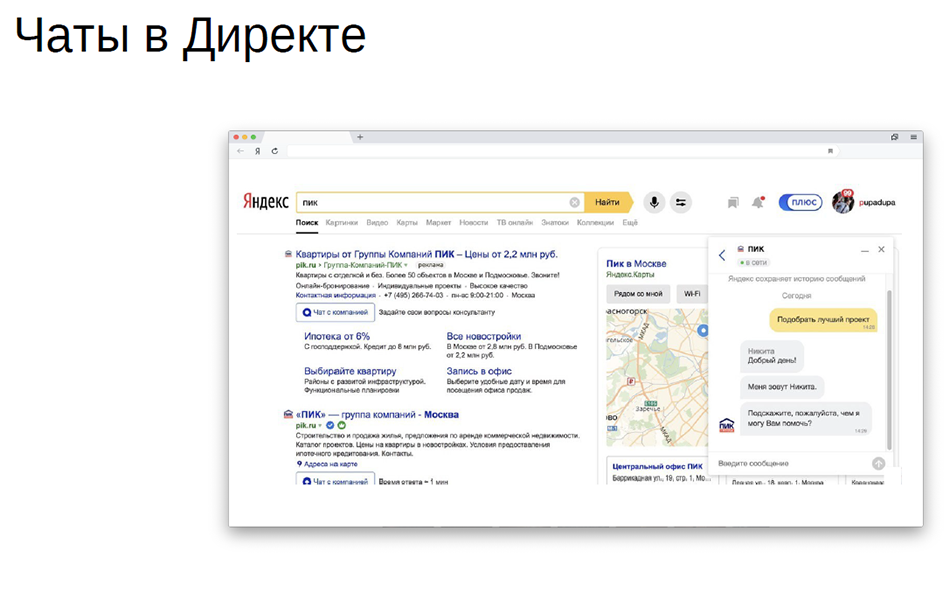This screenshot has height=593, width=950.
Task: Open 'Квартиры от Группы Компаний ПИК' ad link
Action: tap(427, 254)
